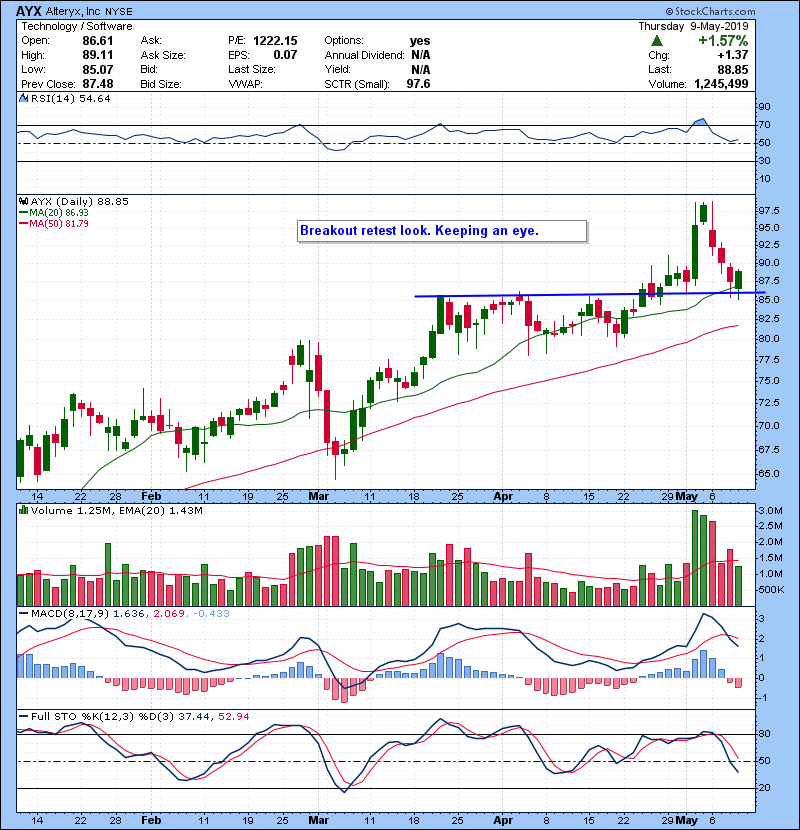Screen dimensions: 800x830
Task: Click the Volume 1.25M, EMA(20) 1.43M label
Action: click(x=116, y=511)
